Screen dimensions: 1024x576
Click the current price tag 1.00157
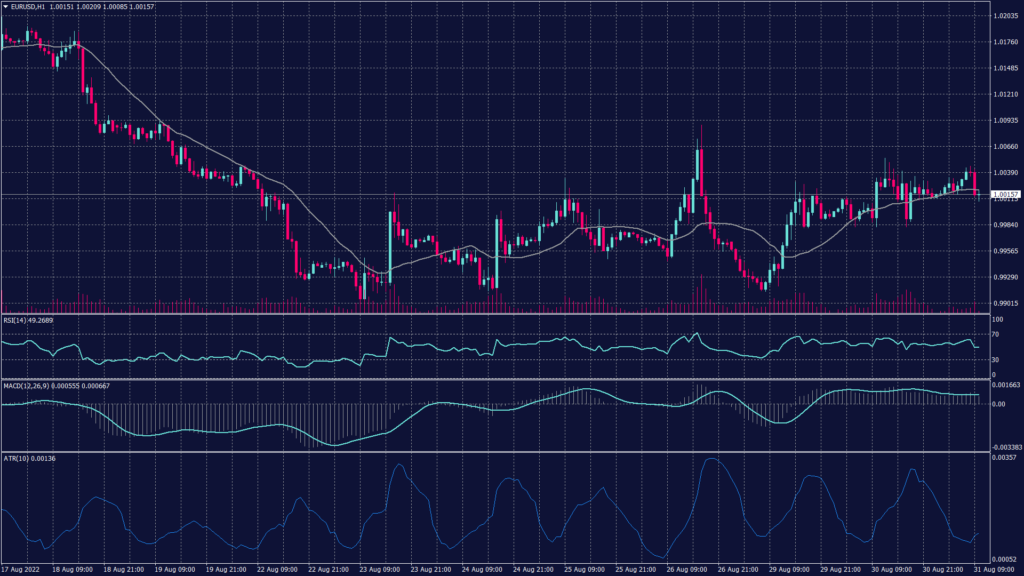(1004, 194)
